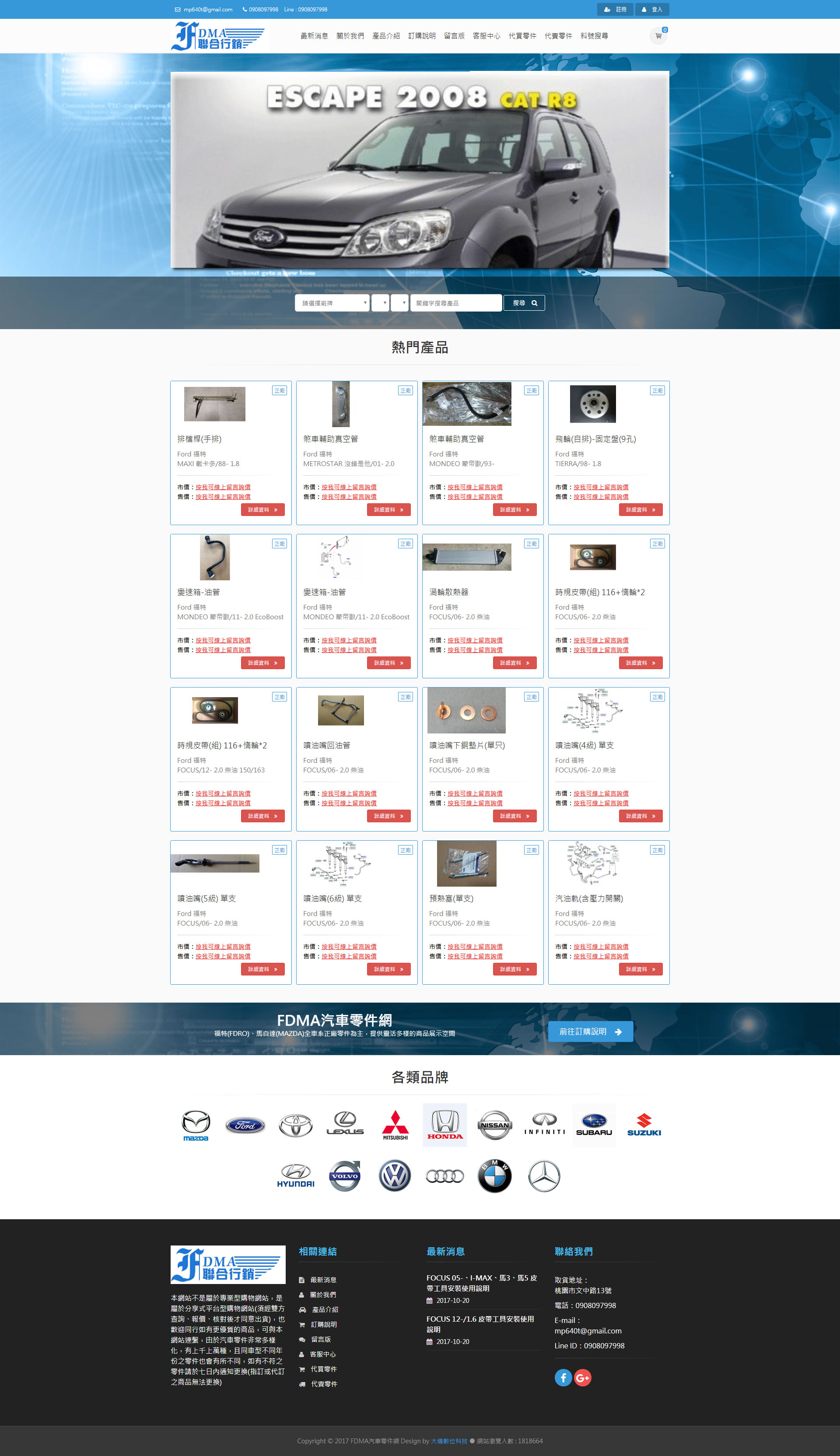Click the Nissan brand logo
The height and width of the screenshot is (1456, 840).
click(x=495, y=1125)
